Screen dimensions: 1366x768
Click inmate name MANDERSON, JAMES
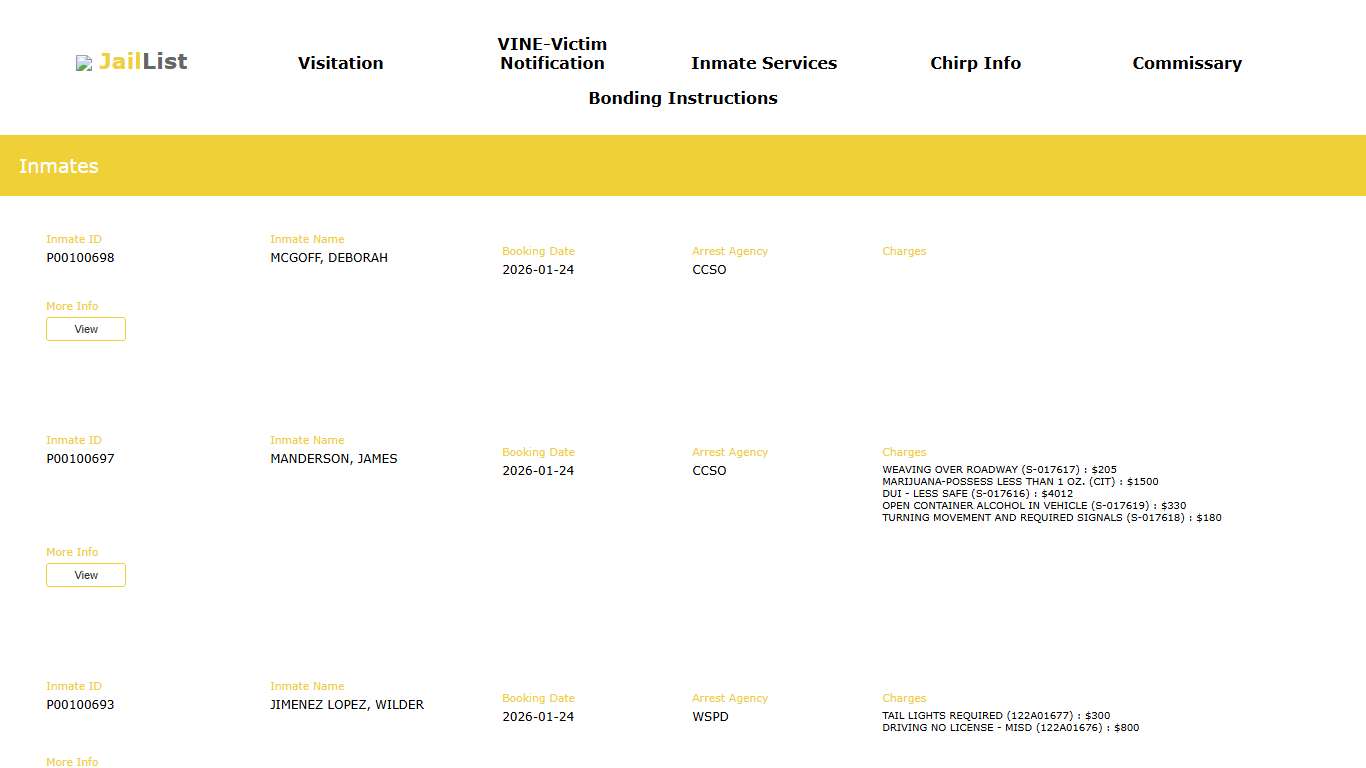point(333,459)
